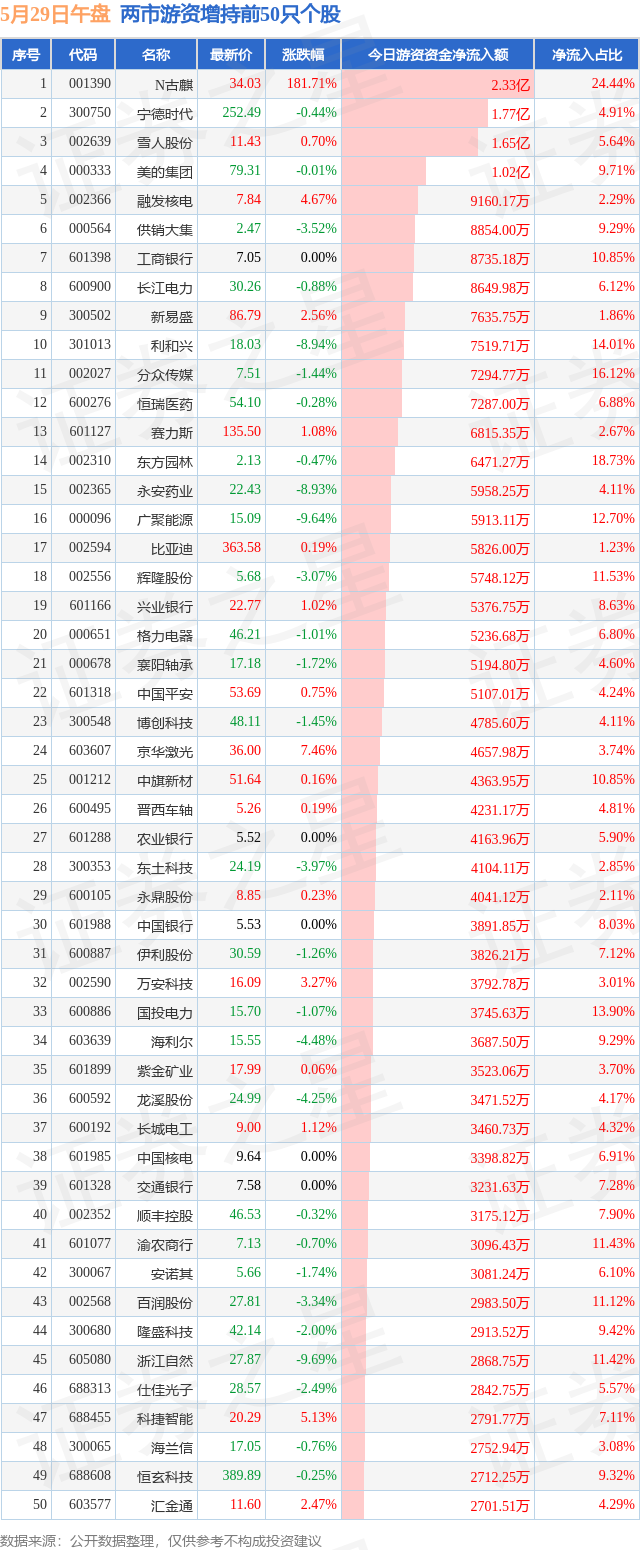The image size is (640, 1550).
Task: Click the stock name 海兰信
Action: [172, 1448]
